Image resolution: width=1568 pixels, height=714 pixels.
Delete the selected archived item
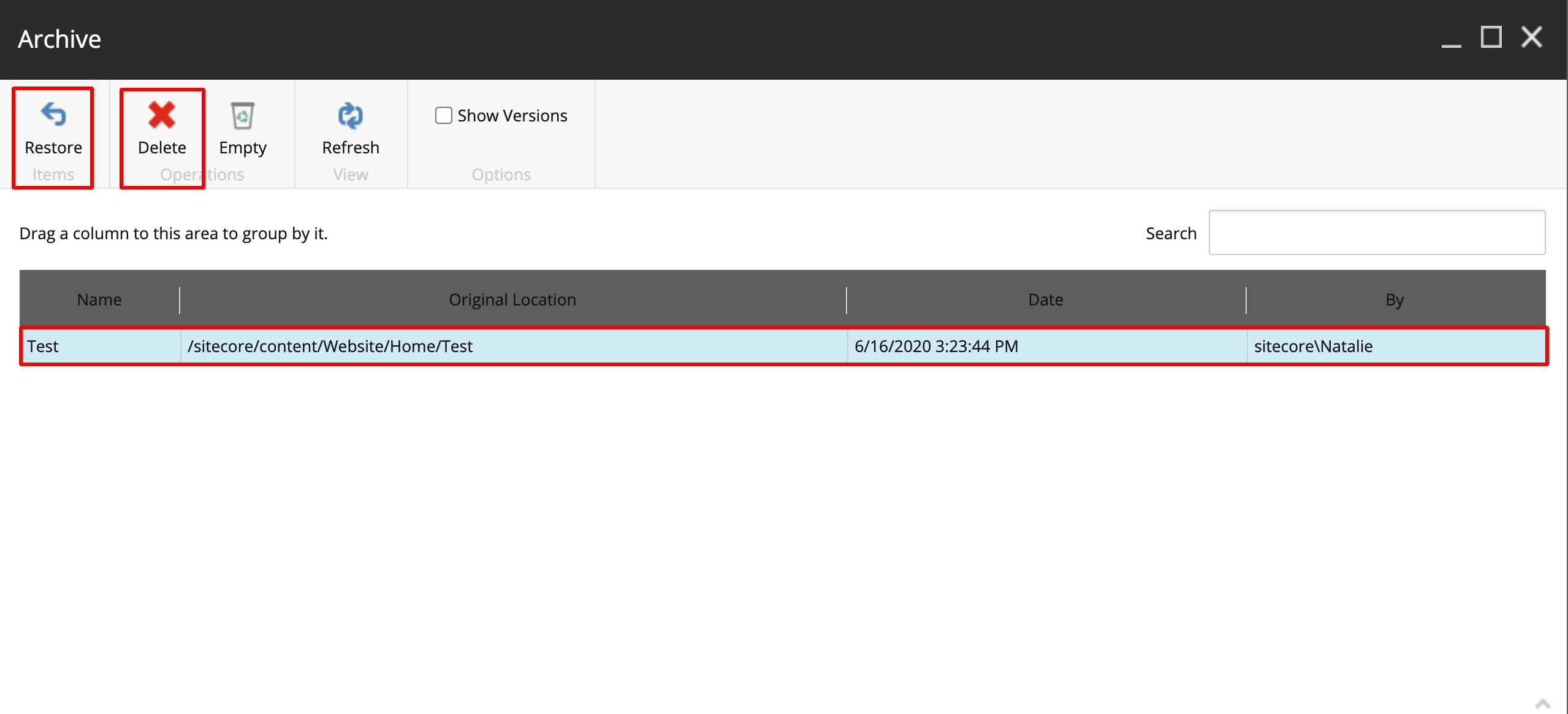tap(162, 129)
